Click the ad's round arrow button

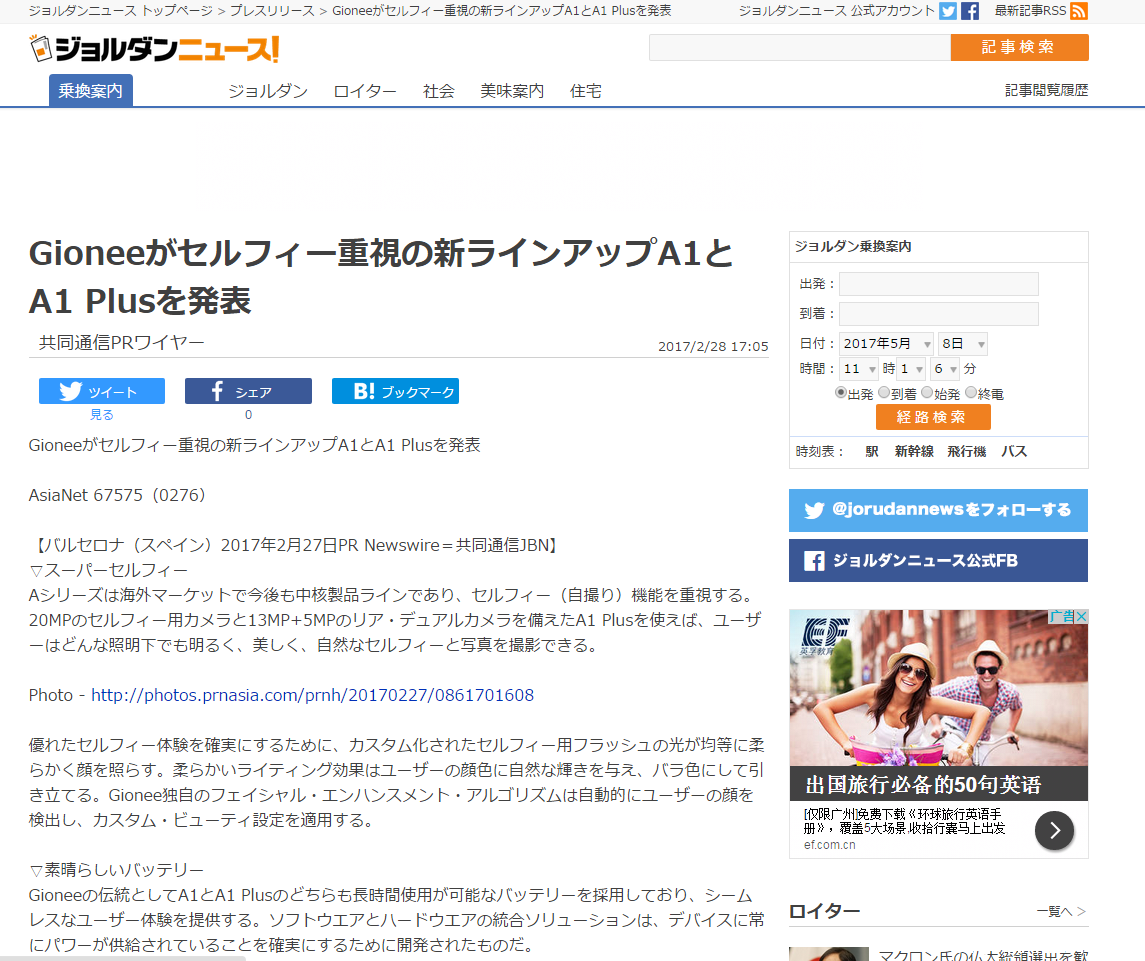pyautogui.click(x=1054, y=830)
